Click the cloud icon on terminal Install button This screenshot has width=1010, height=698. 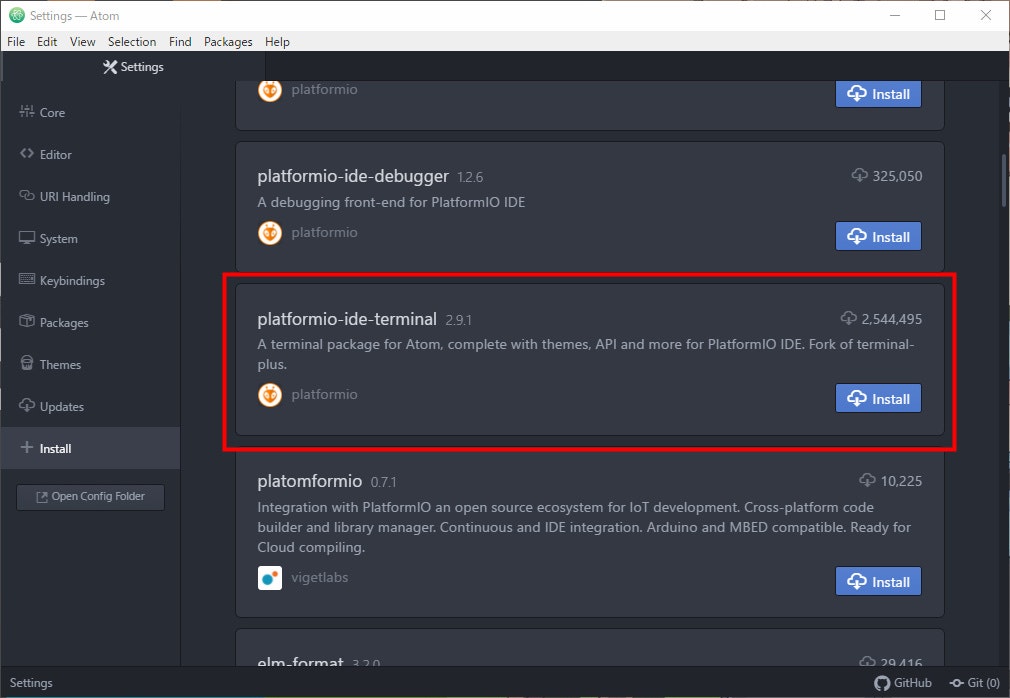857,398
